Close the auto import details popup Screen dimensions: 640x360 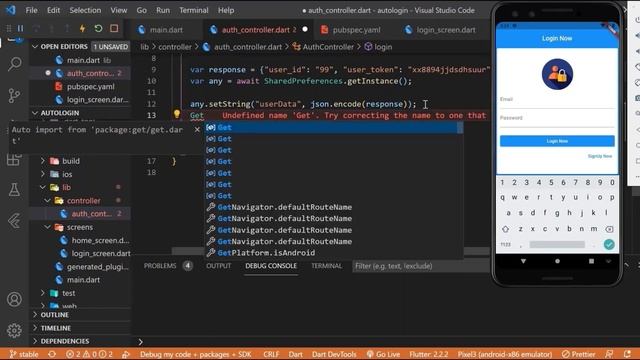[197, 129]
